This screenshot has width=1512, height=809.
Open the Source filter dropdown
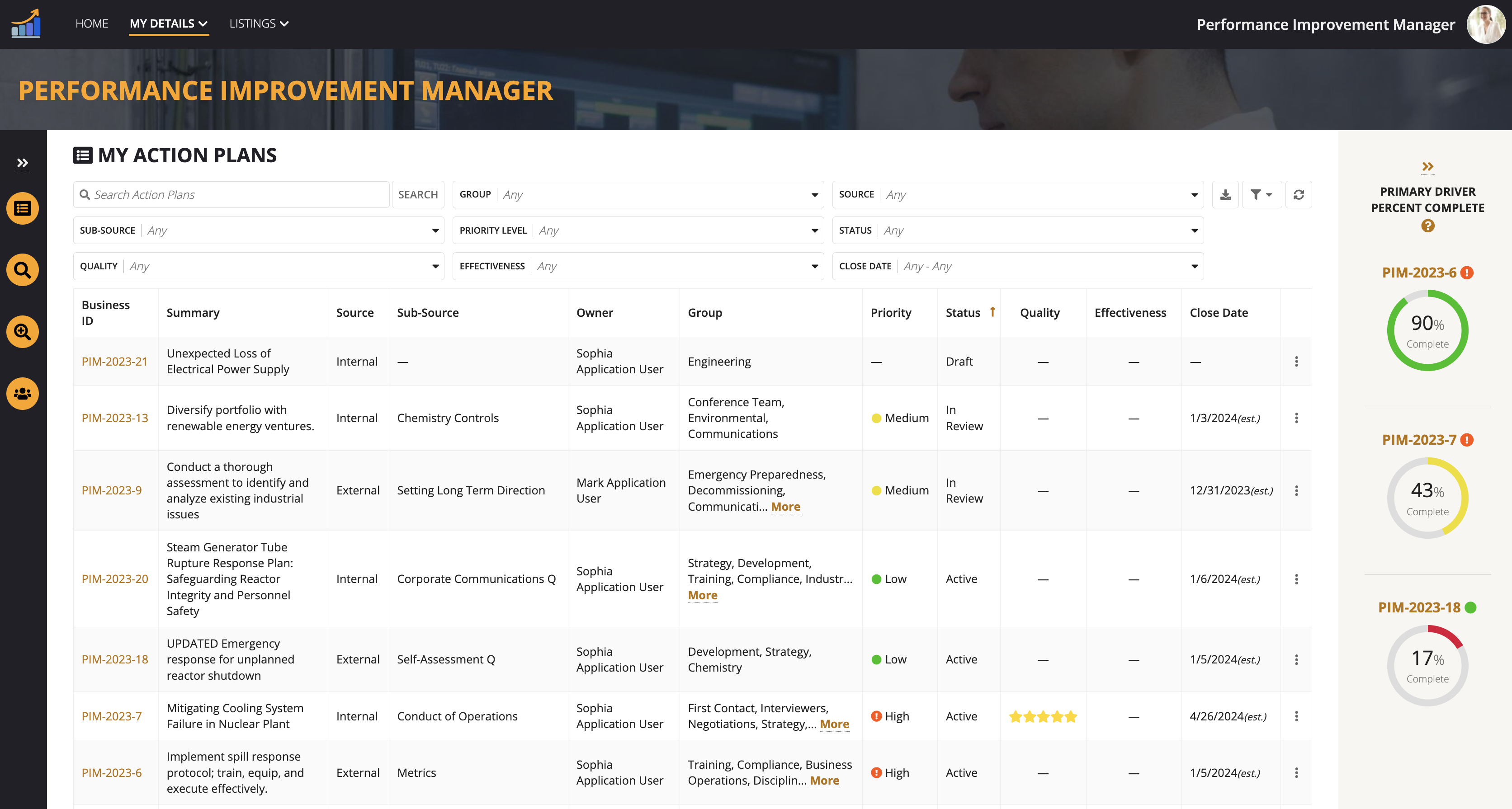coord(1018,195)
